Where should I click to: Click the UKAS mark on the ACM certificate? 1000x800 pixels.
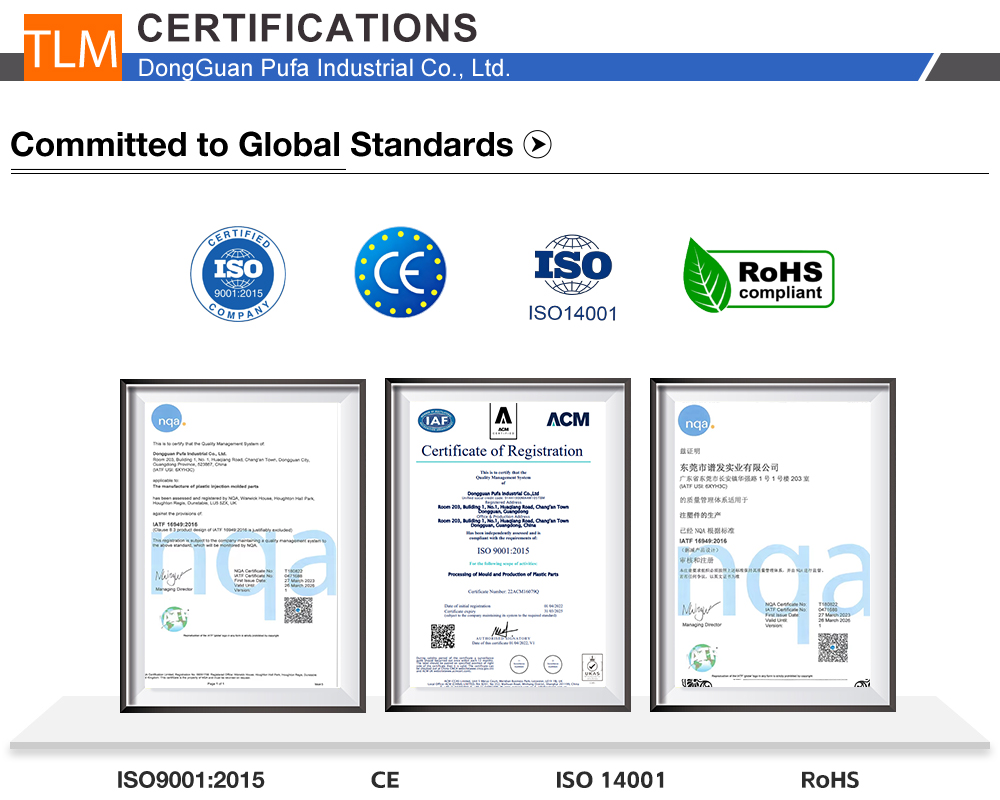pyautogui.click(x=592, y=667)
